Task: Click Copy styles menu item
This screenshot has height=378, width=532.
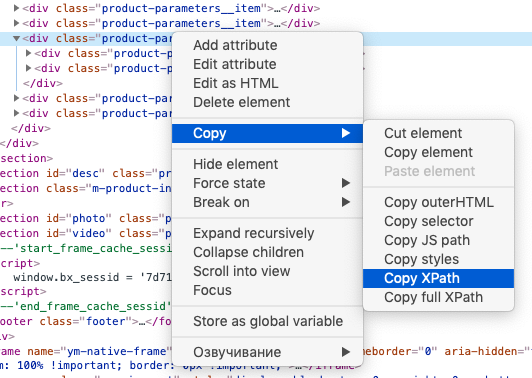Action: click(438, 259)
